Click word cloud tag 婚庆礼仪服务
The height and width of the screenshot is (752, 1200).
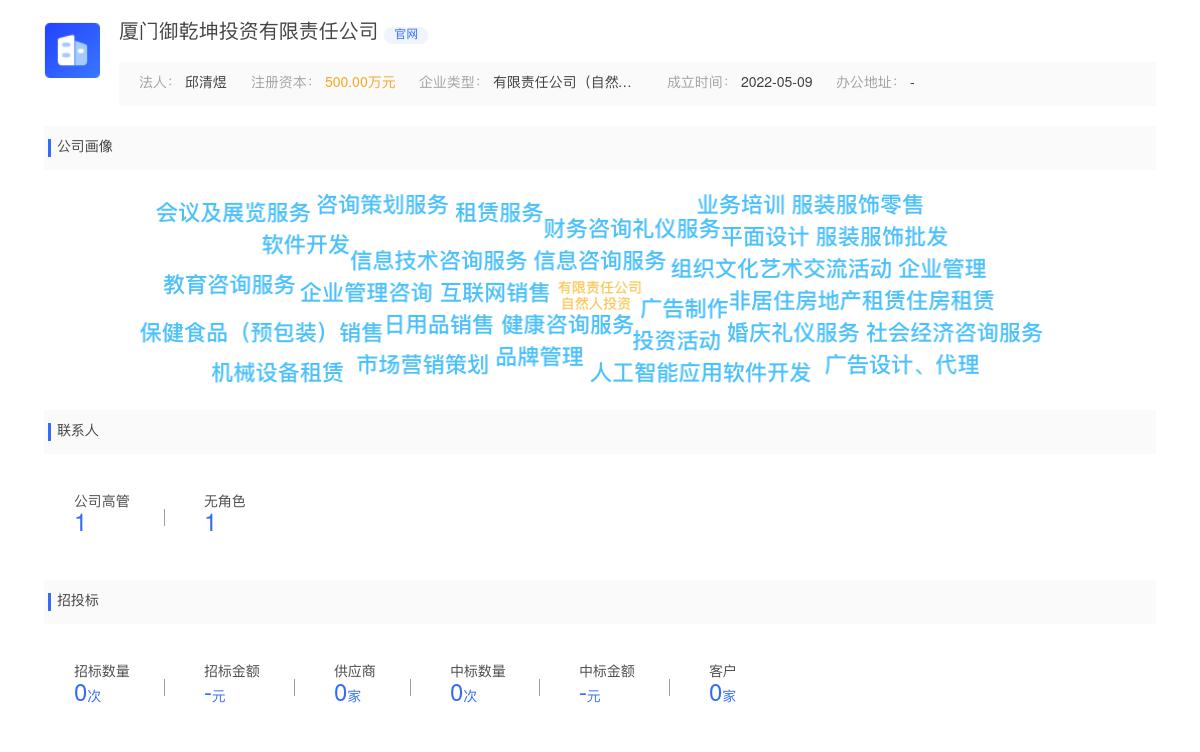793,333
